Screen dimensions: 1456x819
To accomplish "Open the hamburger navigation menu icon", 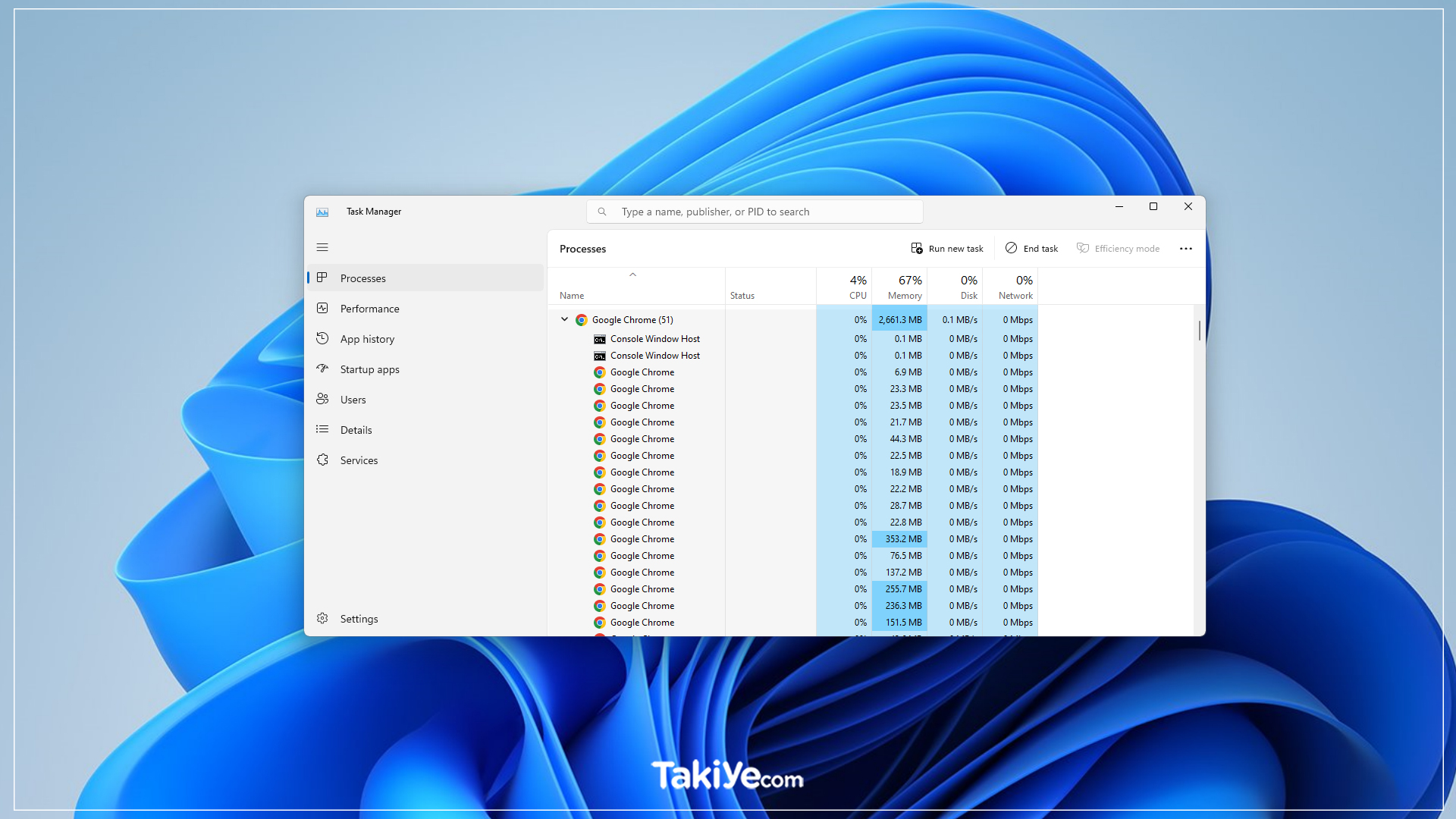I will click(322, 247).
